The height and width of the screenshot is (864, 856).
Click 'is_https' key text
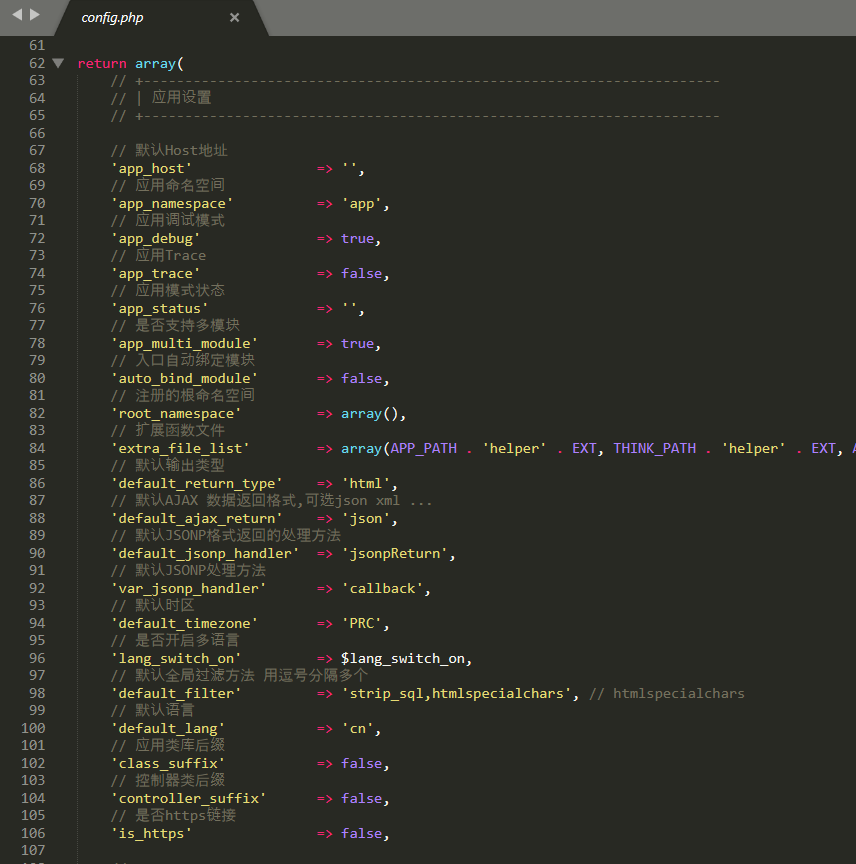(x=152, y=834)
